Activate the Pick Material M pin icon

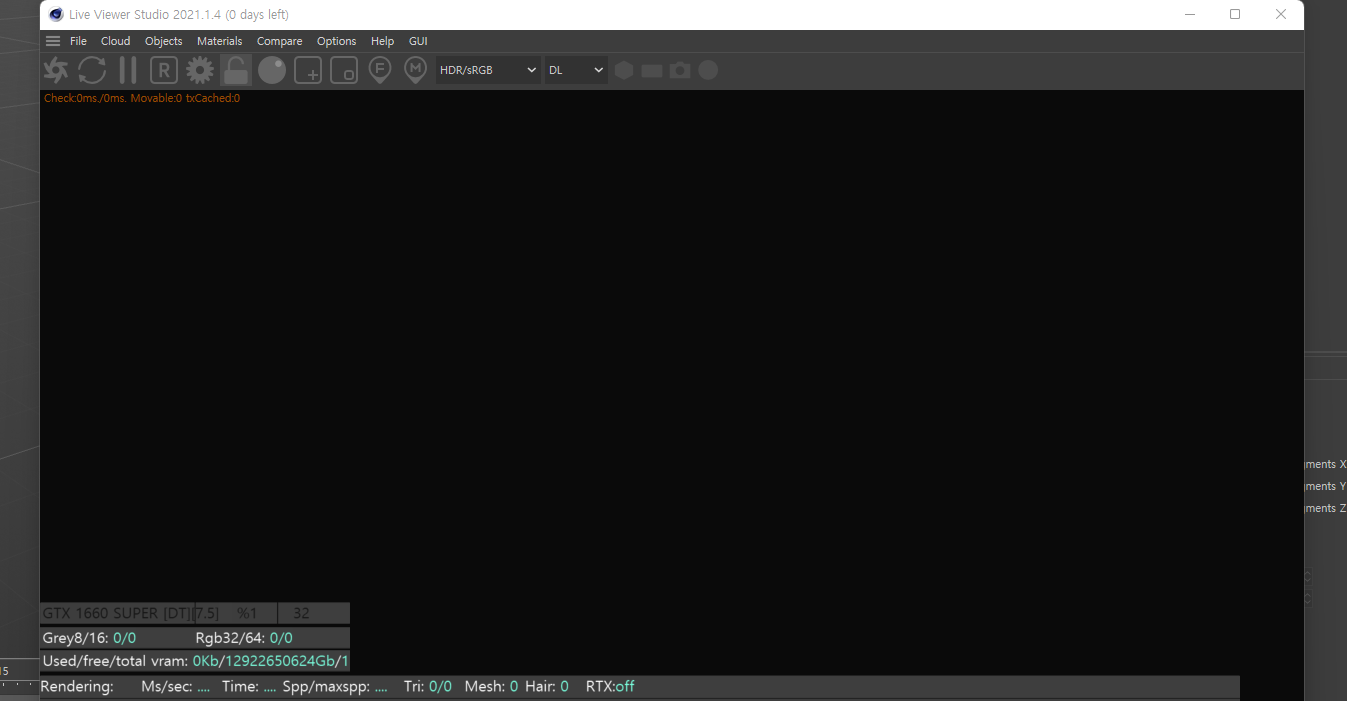click(416, 70)
